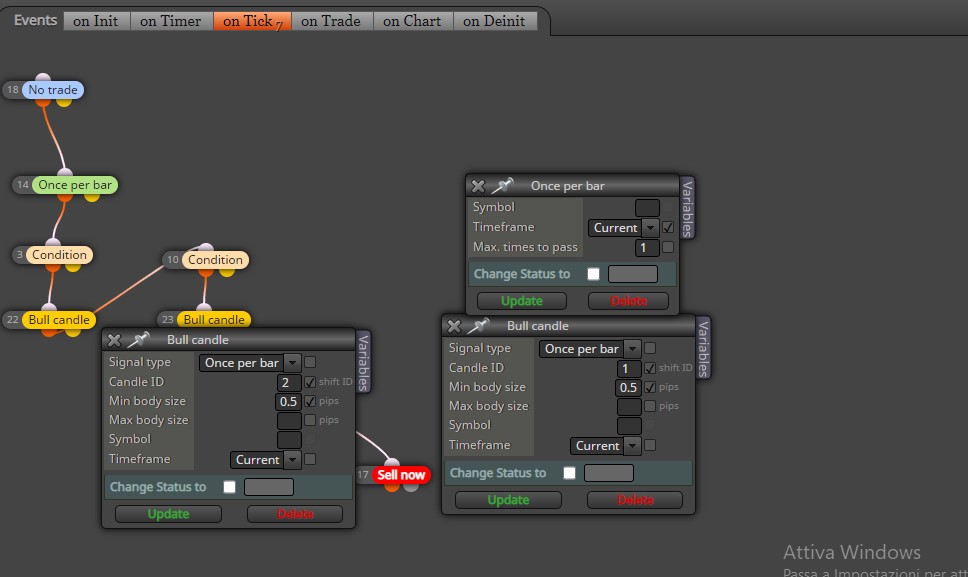Toggle Timeframe checkbox in Once per bar panel
The height and width of the screenshot is (577, 968).
pos(668,228)
